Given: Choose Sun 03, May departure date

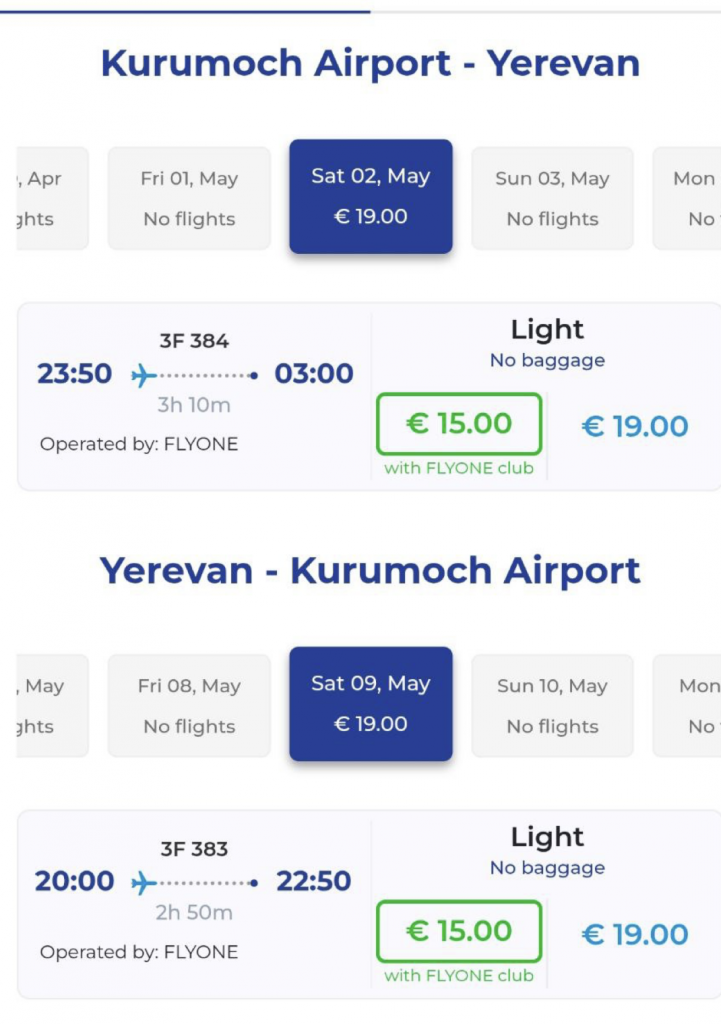Looking at the screenshot, I should 552,198.
